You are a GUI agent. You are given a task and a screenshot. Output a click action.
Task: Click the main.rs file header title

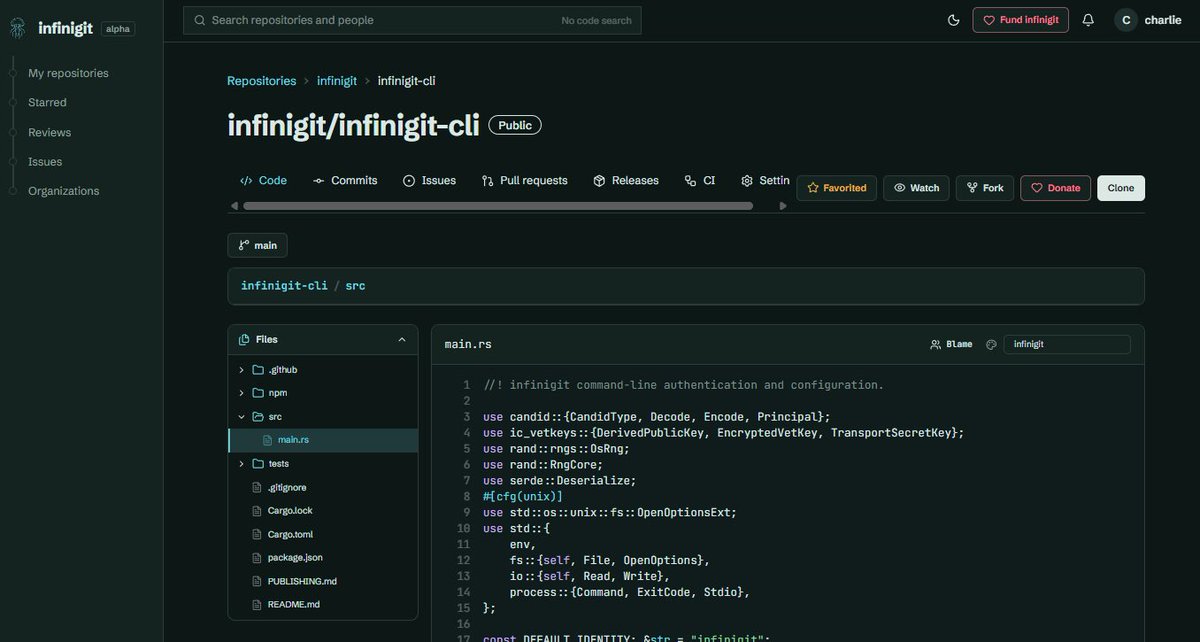(x=468, y=344)
